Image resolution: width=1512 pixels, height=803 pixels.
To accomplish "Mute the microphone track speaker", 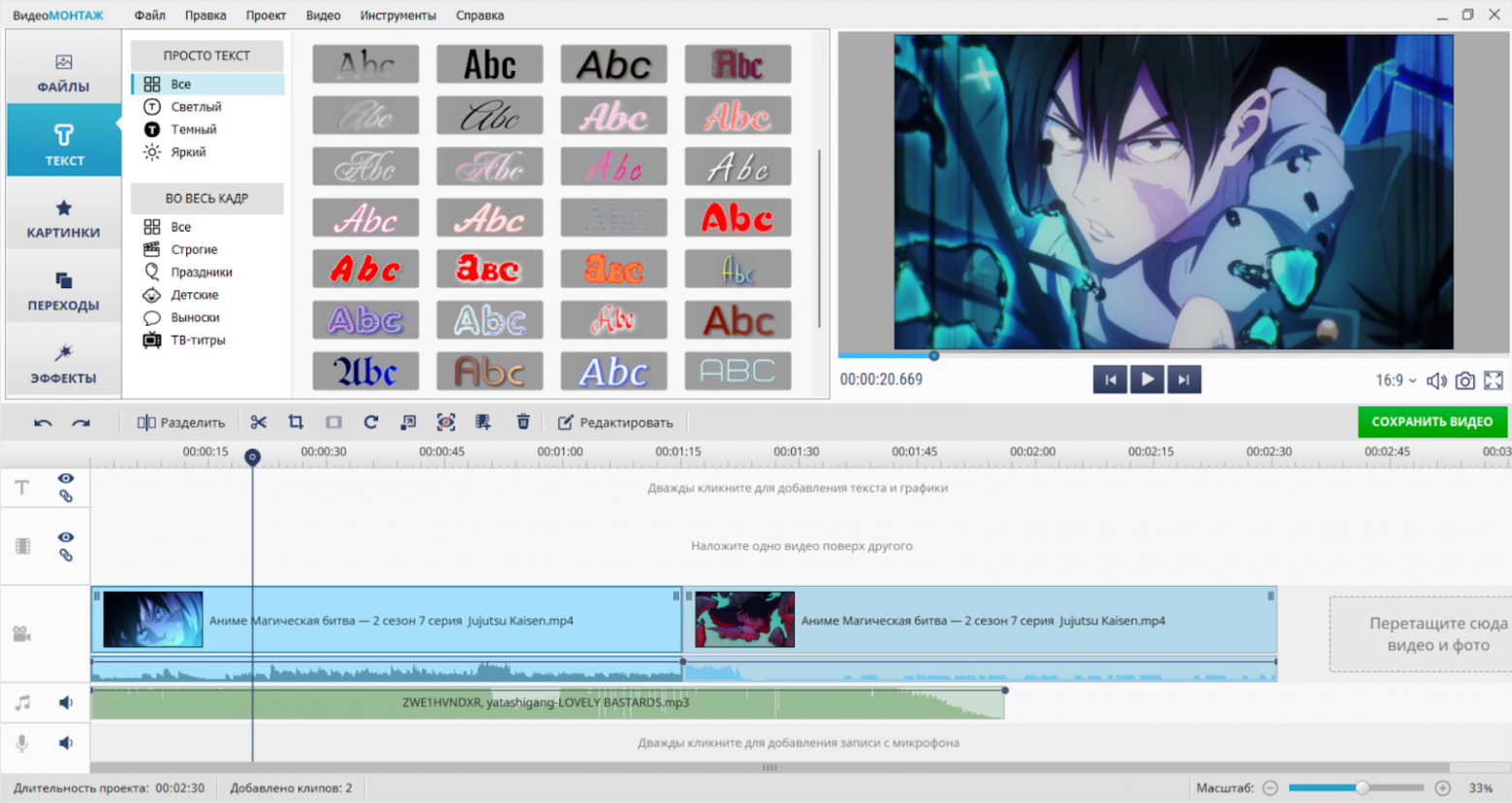I will pos(66,743).
